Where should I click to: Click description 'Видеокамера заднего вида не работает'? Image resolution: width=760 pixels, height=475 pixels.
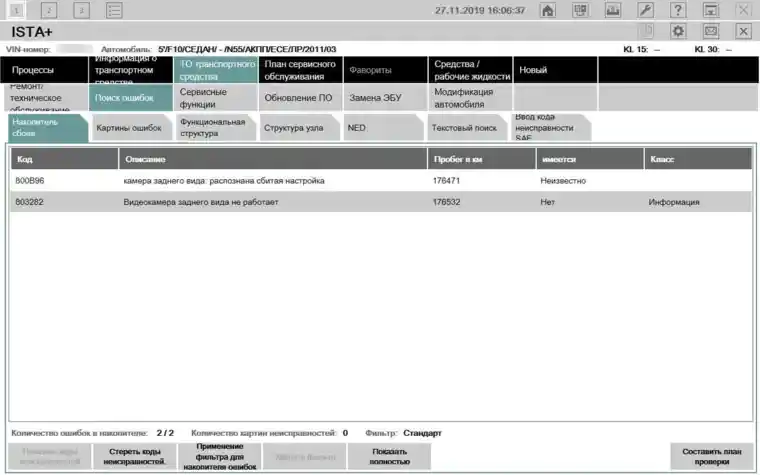pyautogui.click(x=201, y=202)
